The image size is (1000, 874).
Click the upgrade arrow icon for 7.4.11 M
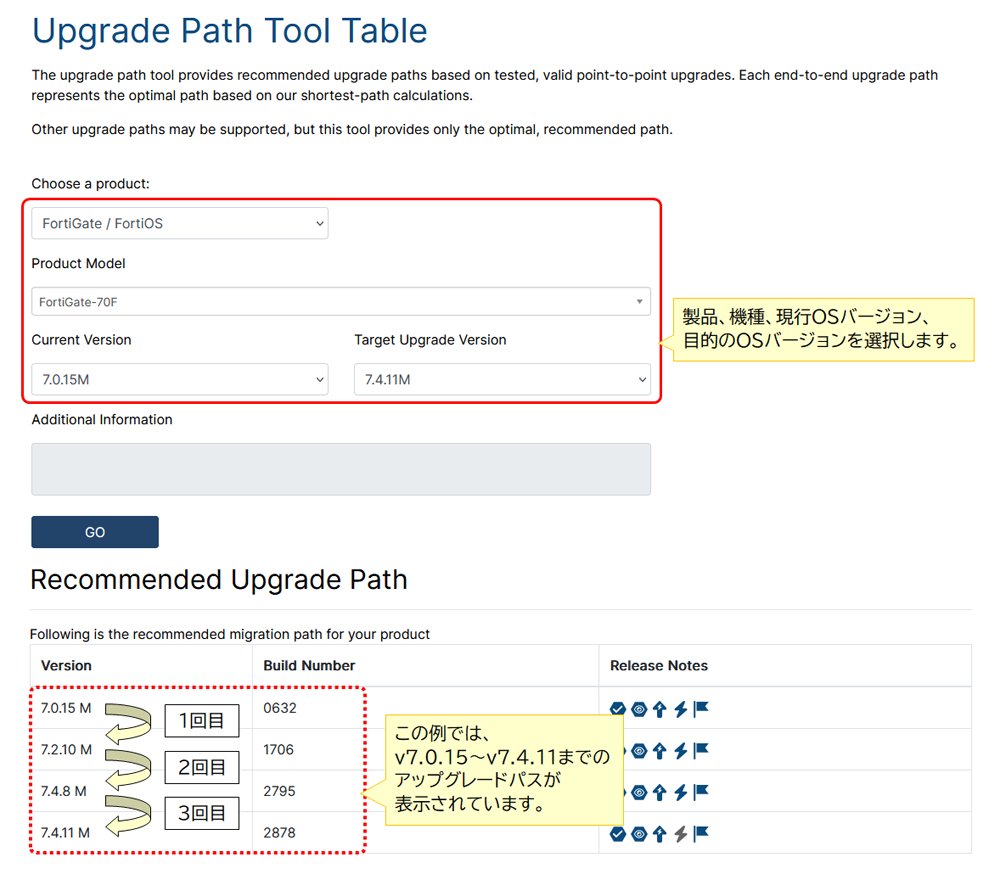point(659,834)
